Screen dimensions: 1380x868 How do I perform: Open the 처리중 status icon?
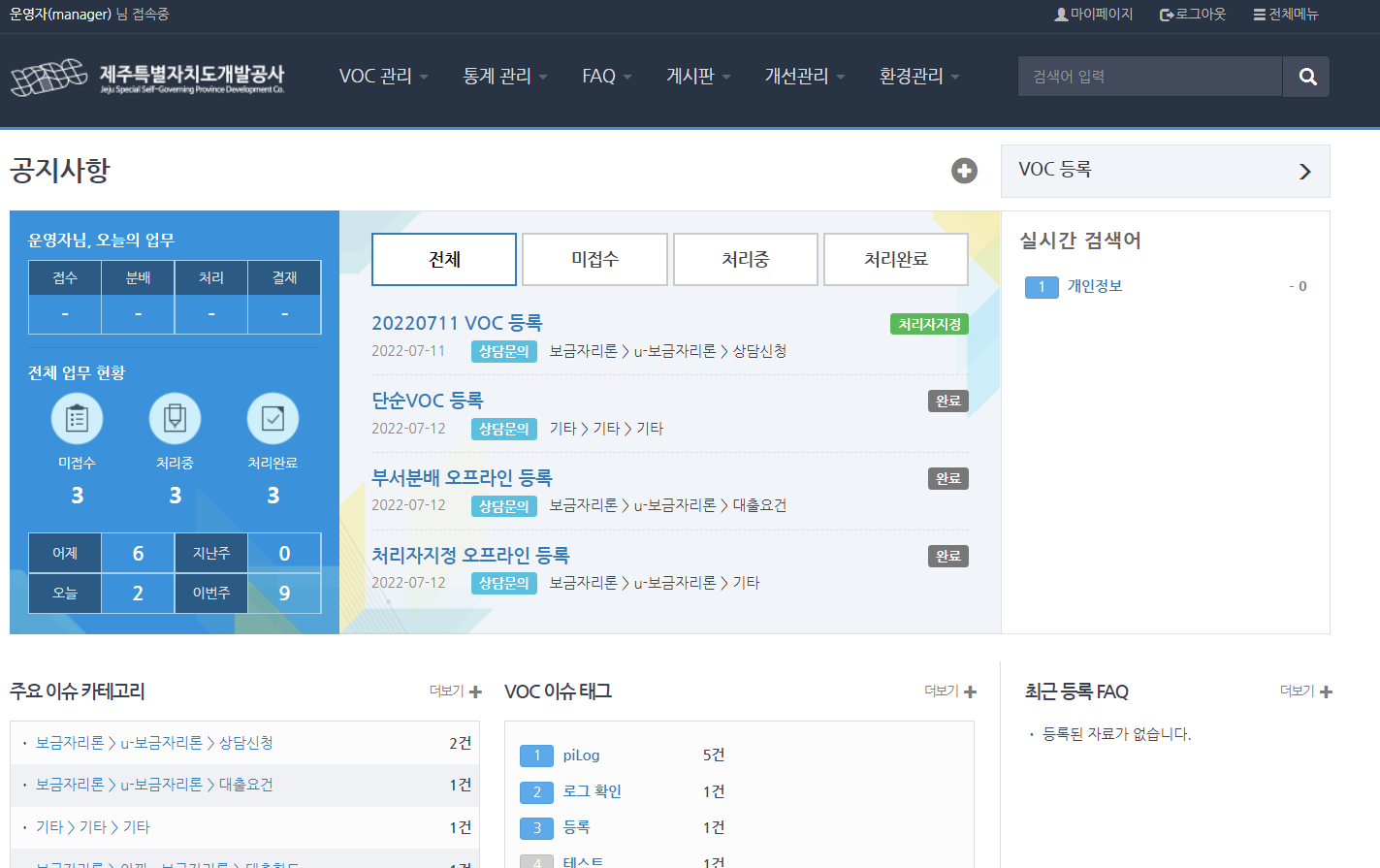pyautogui.click(x=175, y=419)
